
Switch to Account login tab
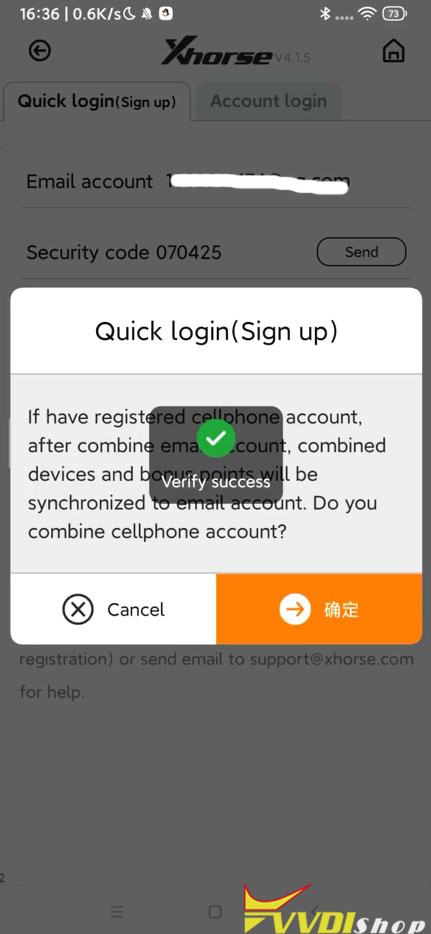coord(268,100)
